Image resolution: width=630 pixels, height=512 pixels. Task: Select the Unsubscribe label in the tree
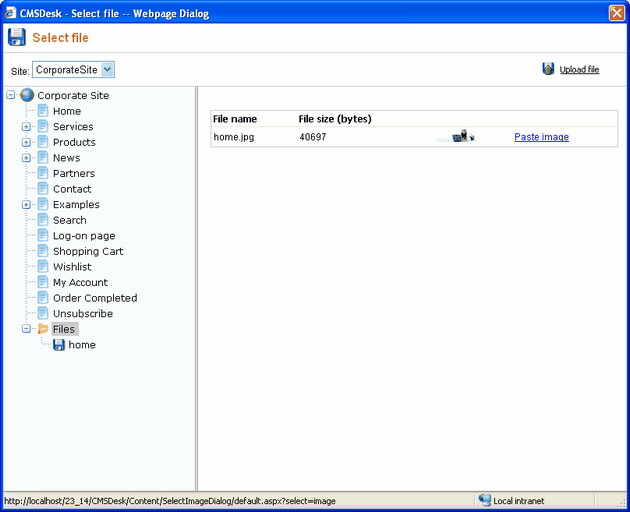83,313
